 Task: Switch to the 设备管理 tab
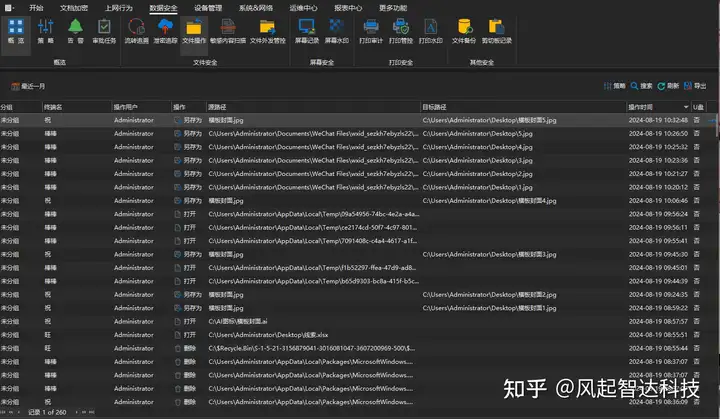coord(208,8)
